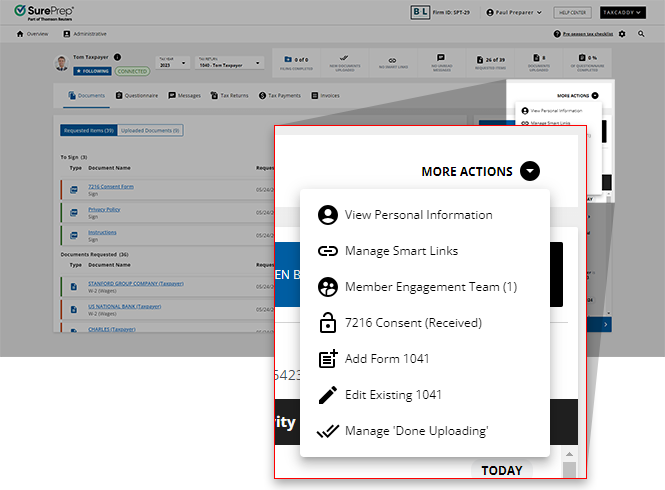Image resolution: width=665 pixels, height=490 pixels.
Task: Click the Tom Taxpayer profile photo
Action: 62,63
